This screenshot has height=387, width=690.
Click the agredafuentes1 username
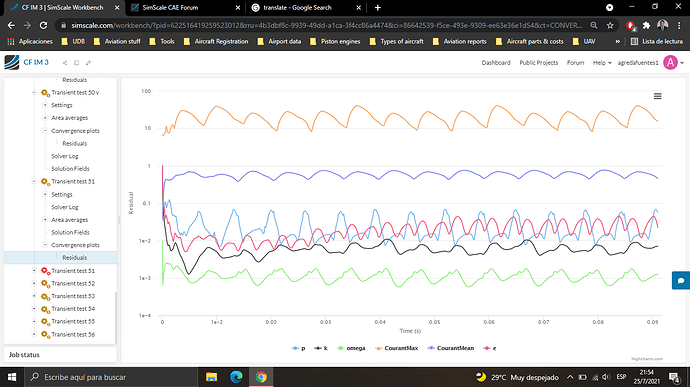pos(638,63)
